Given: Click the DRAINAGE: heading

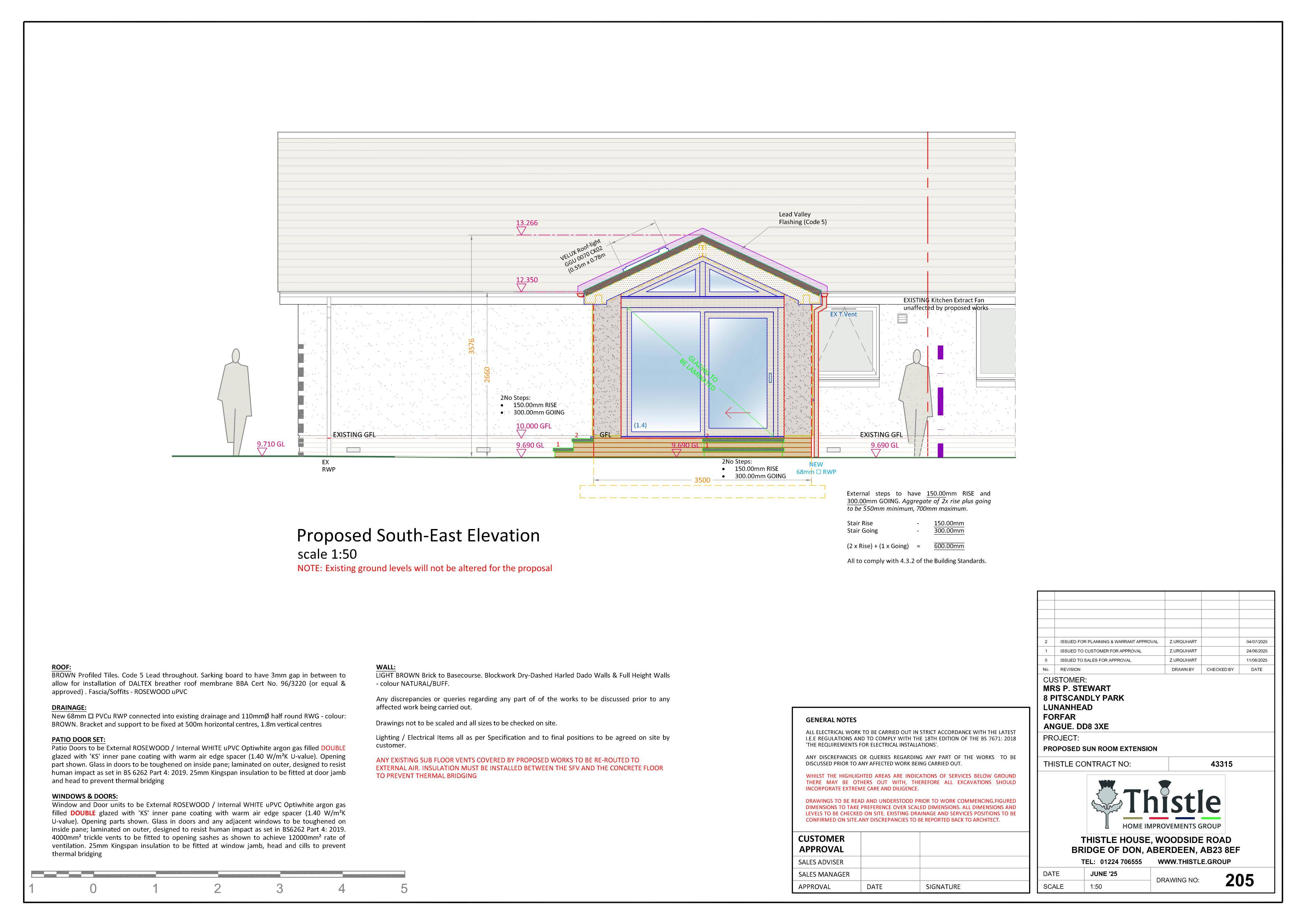Looking at the screenshot, I should (x=69, y=708).
